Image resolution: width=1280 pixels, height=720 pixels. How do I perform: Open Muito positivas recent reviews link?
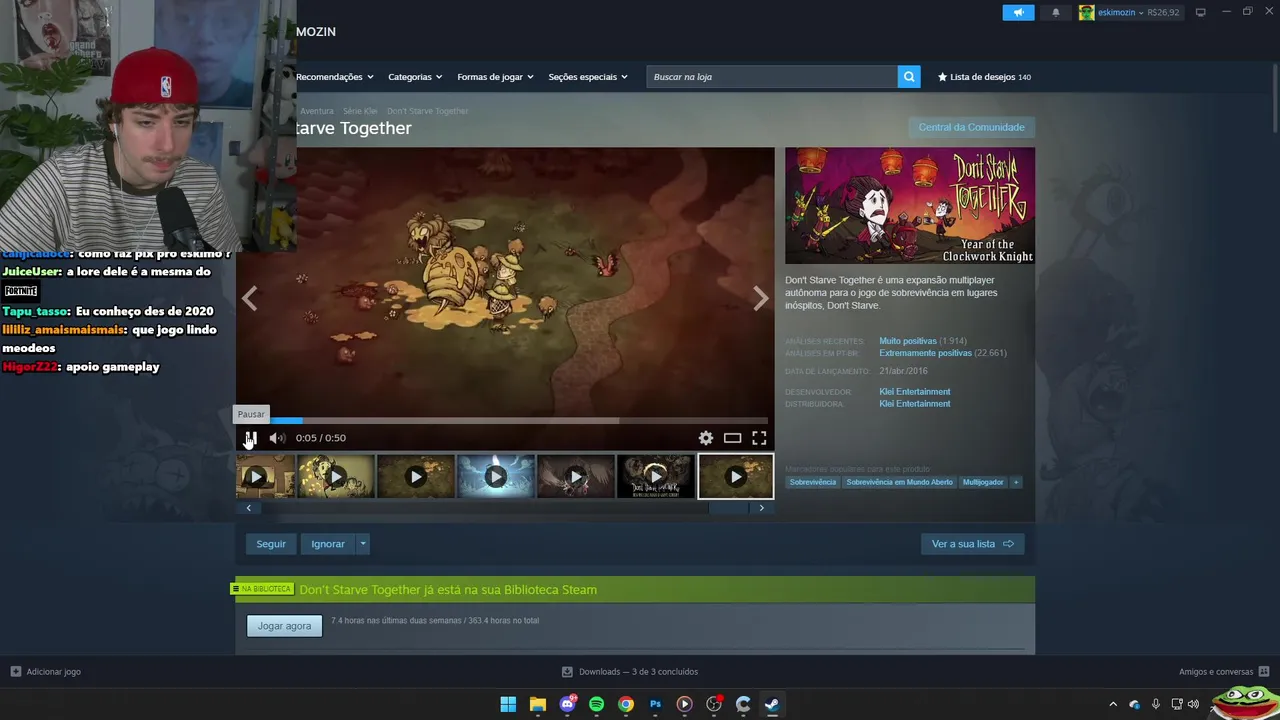click(908, 341)
